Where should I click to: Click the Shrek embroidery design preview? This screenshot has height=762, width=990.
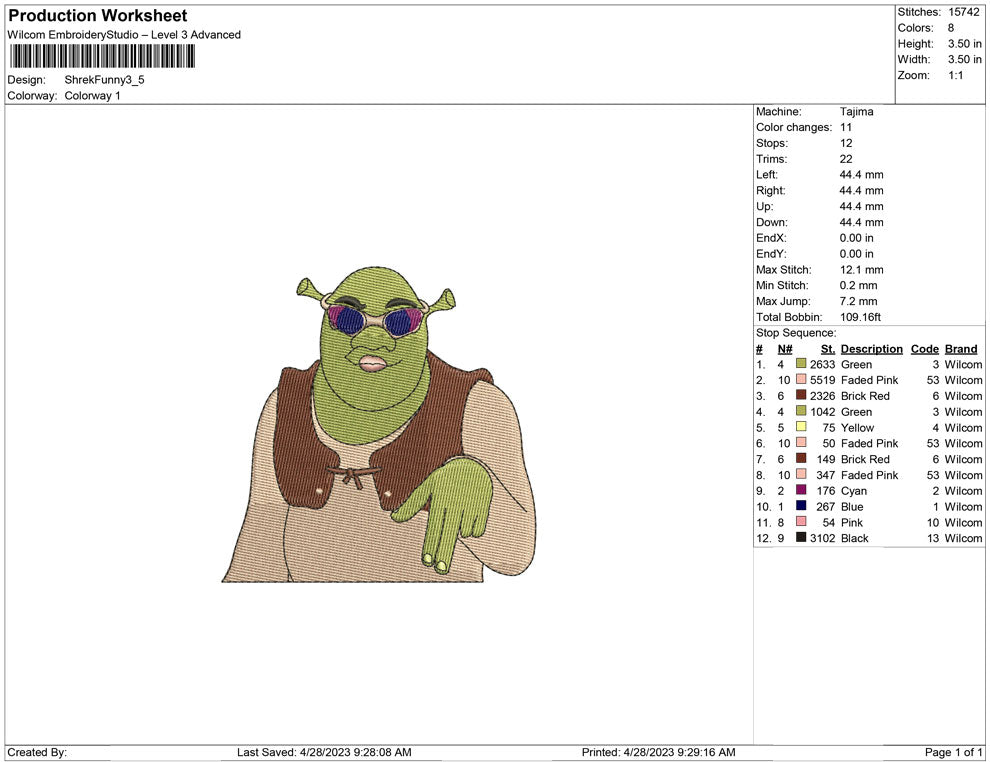[x=379, y=424]
